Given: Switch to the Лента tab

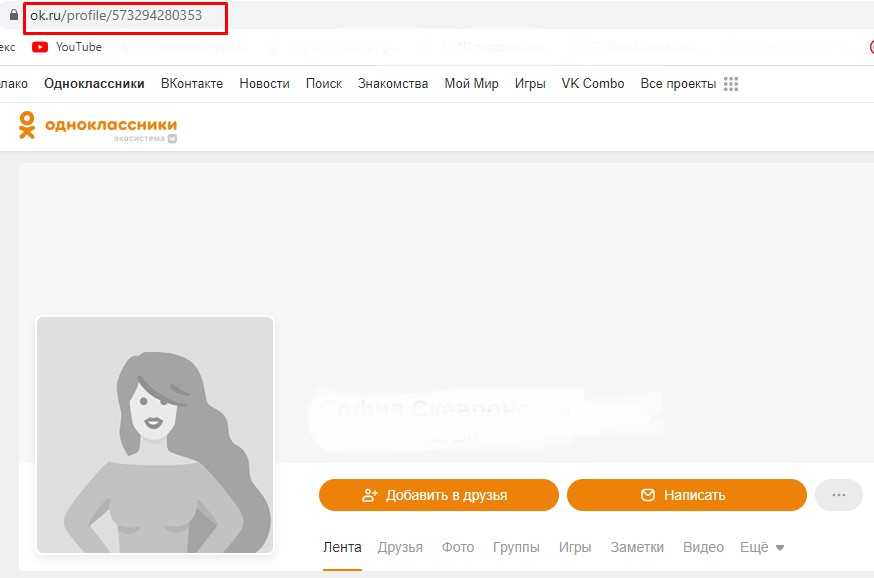Looking at the screenshot, I should click(x=342, y=548).
